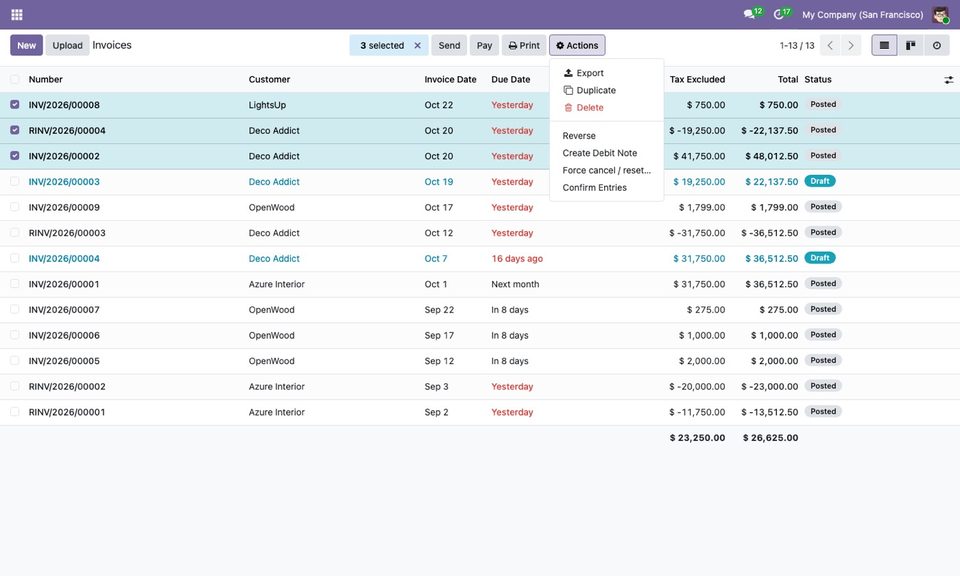Select invoice INV/2026/00001 checkbox
This screenshot has height=576, width=960.
click(x=15, y=284)
